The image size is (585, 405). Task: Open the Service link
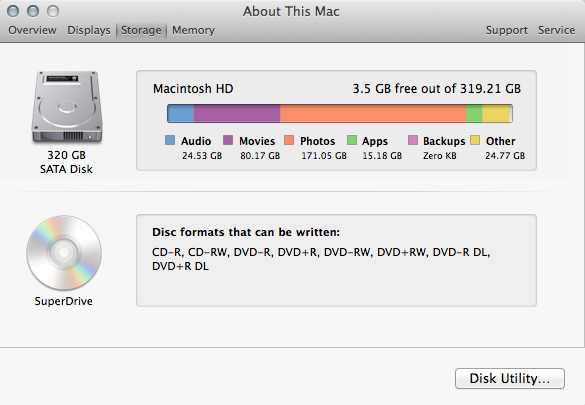[556, 30]
